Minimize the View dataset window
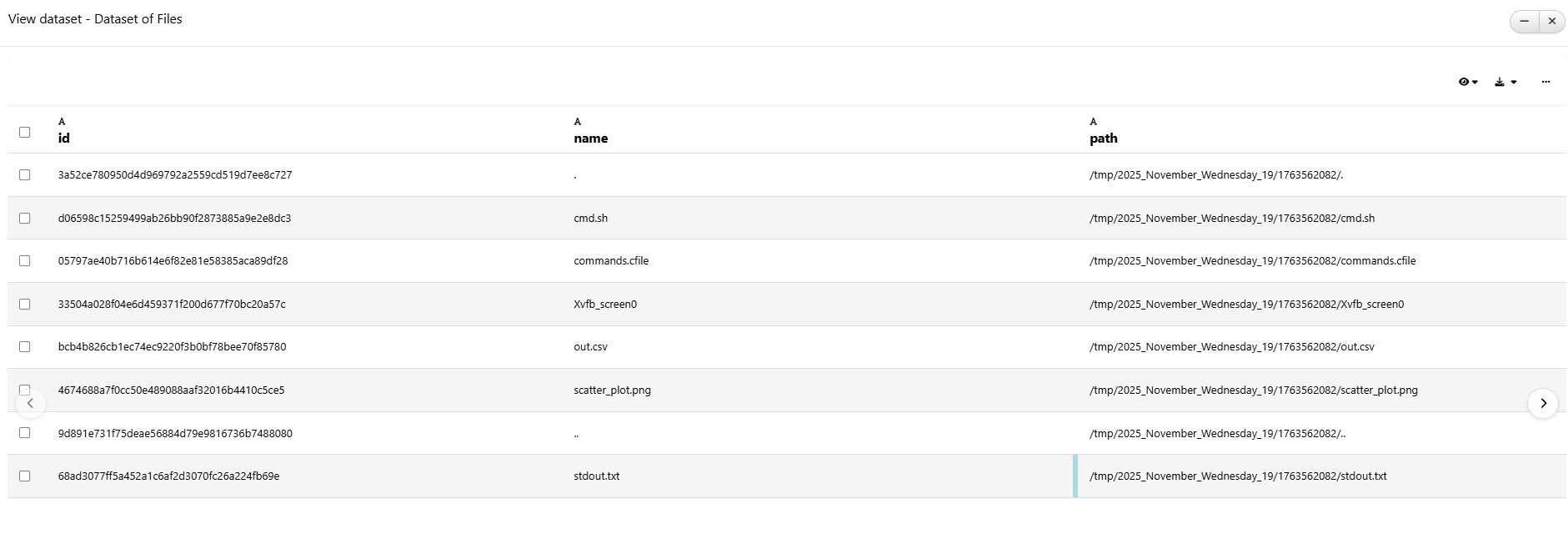1568x539 pixels. [1524, 21]
